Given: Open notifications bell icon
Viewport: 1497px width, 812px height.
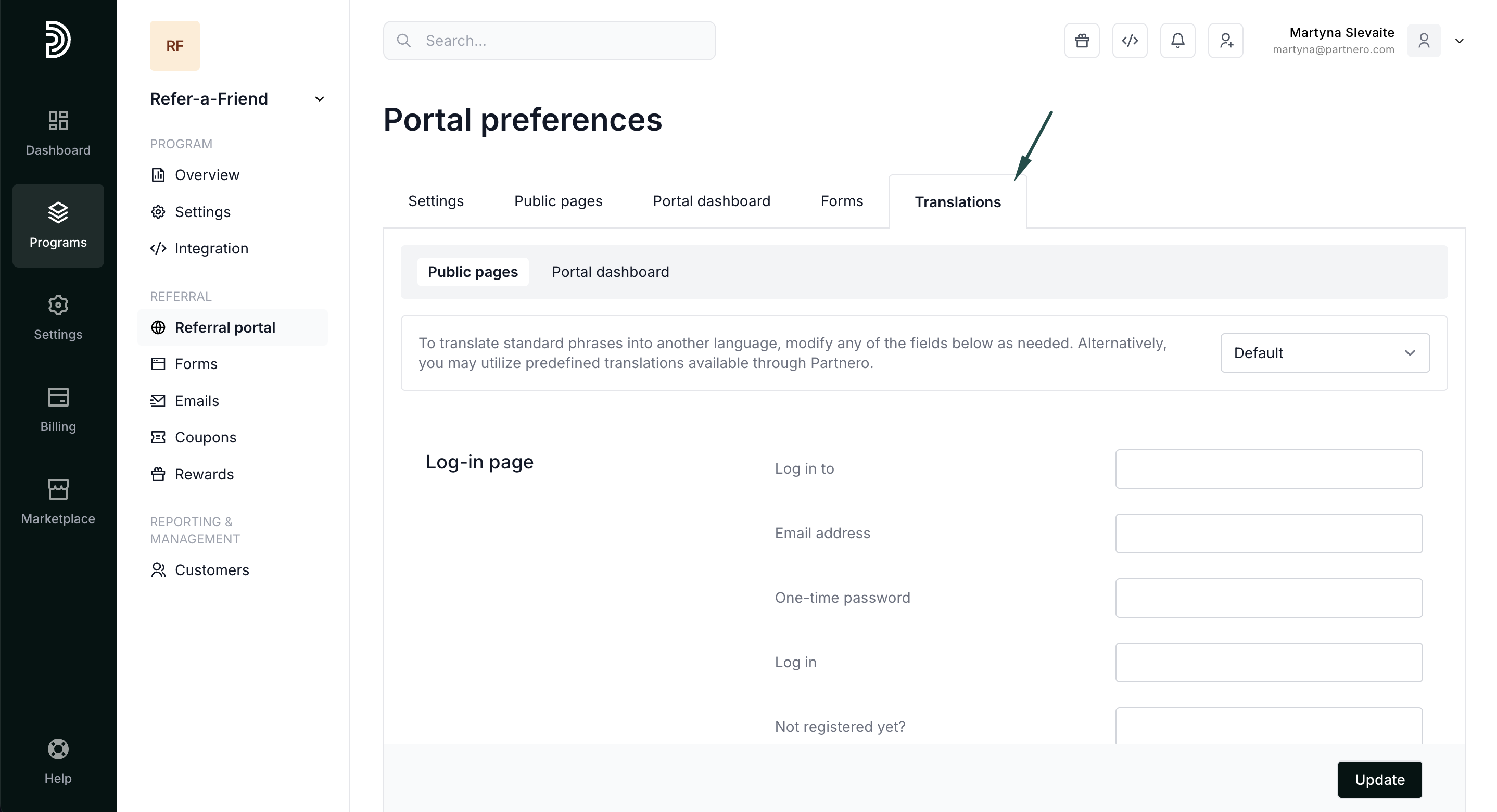Looking at the screenshot, I should pos(1177,41).
